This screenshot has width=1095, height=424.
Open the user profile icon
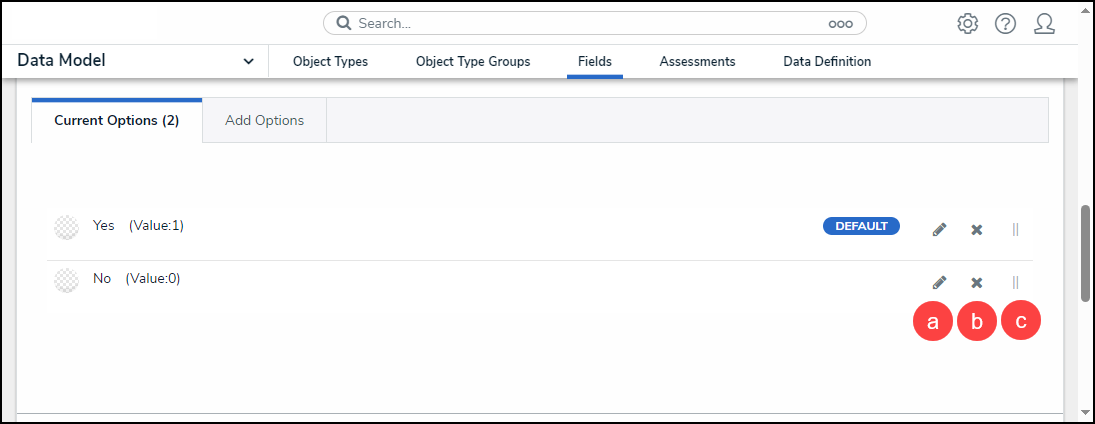pyautogui.click(x=1044, y=23)
